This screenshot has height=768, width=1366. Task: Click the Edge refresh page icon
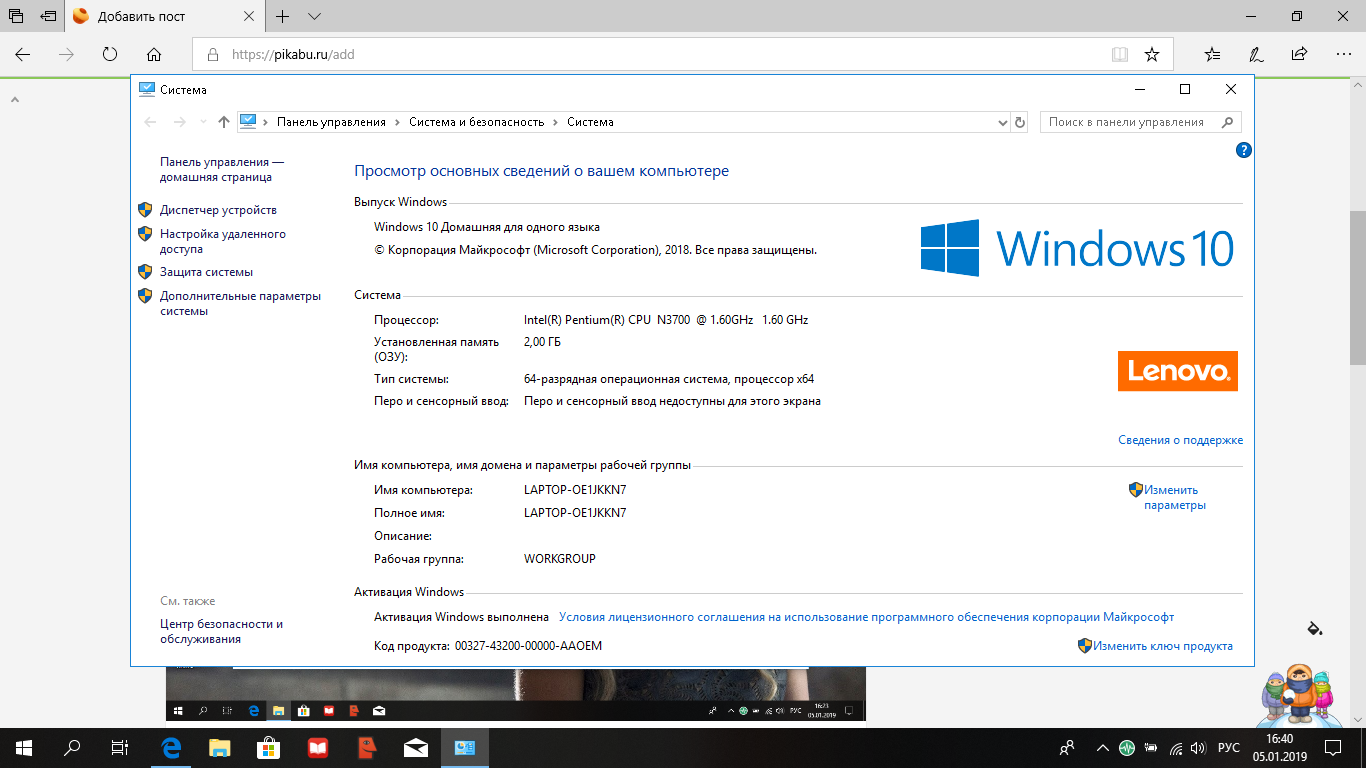(x=110, y=54)
